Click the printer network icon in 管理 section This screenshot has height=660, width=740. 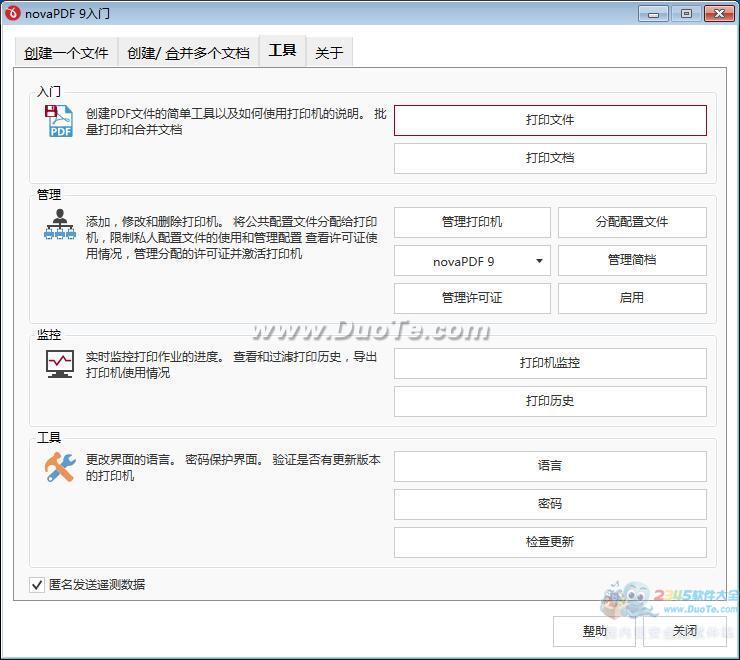59,225
